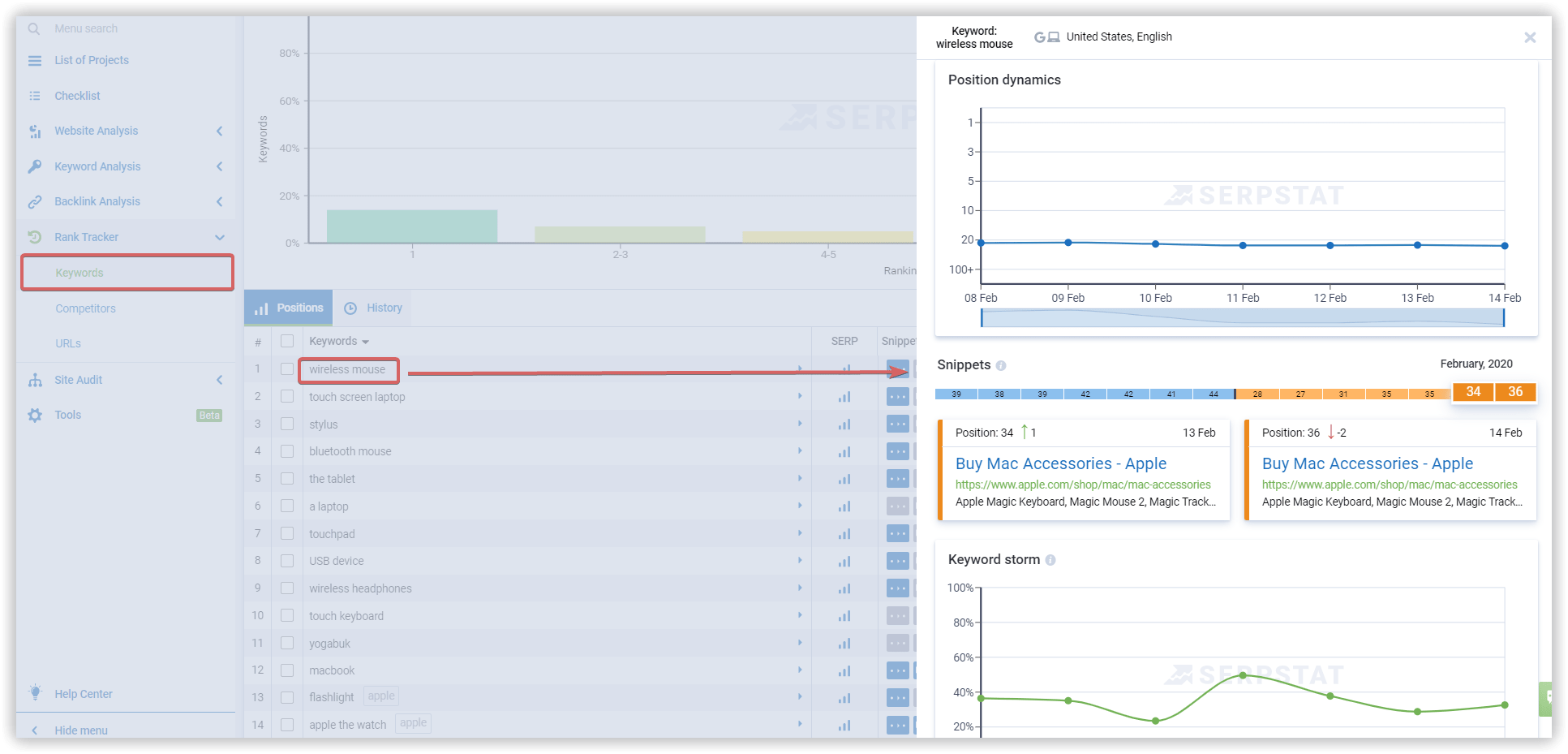Click the Hide menu link
The height and width of the screenshot is (754, 1568).
80,730
